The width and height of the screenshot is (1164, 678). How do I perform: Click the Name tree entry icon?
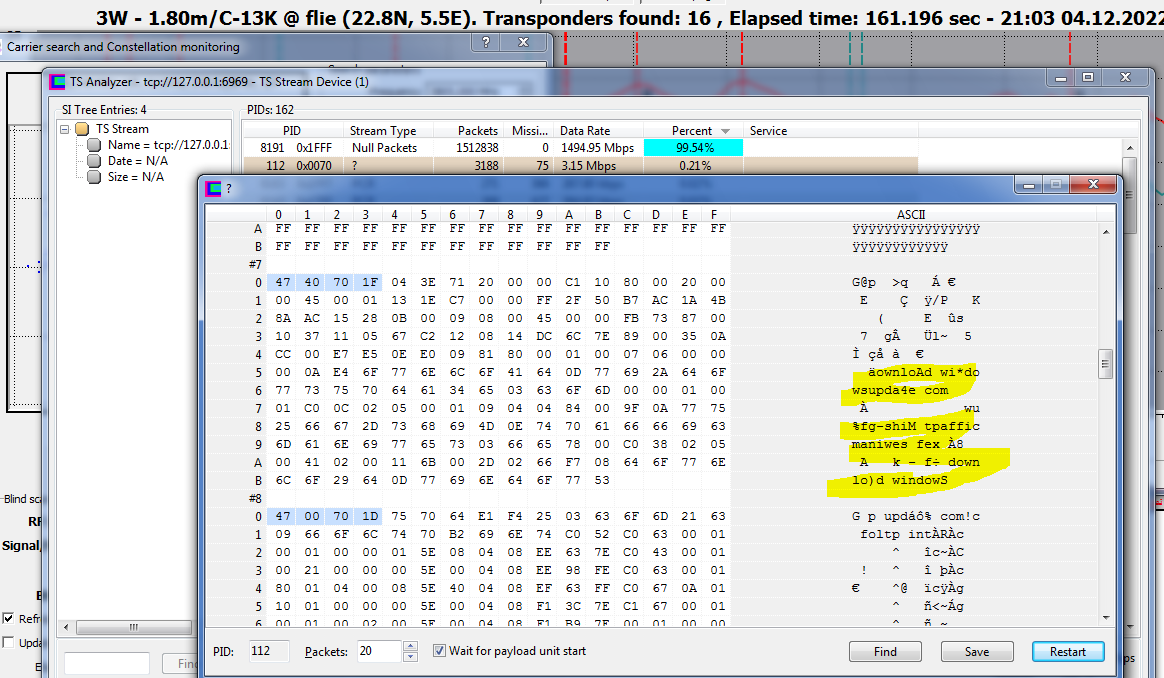(94, 145)
